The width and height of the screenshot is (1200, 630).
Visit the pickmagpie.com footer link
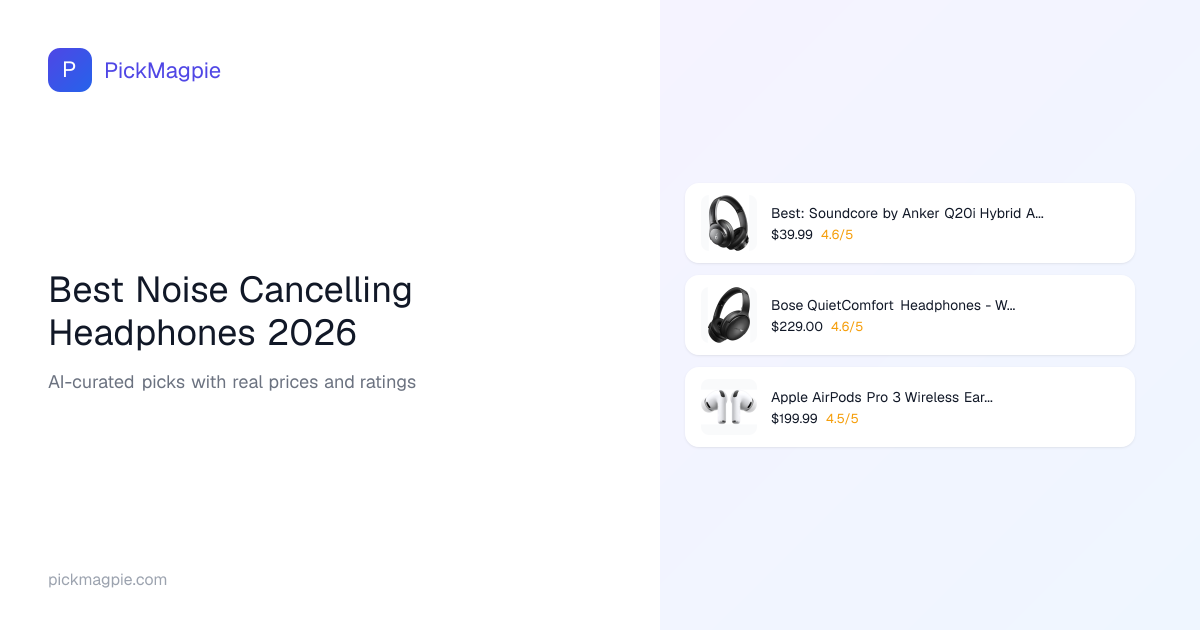click(x=107, y=580)
